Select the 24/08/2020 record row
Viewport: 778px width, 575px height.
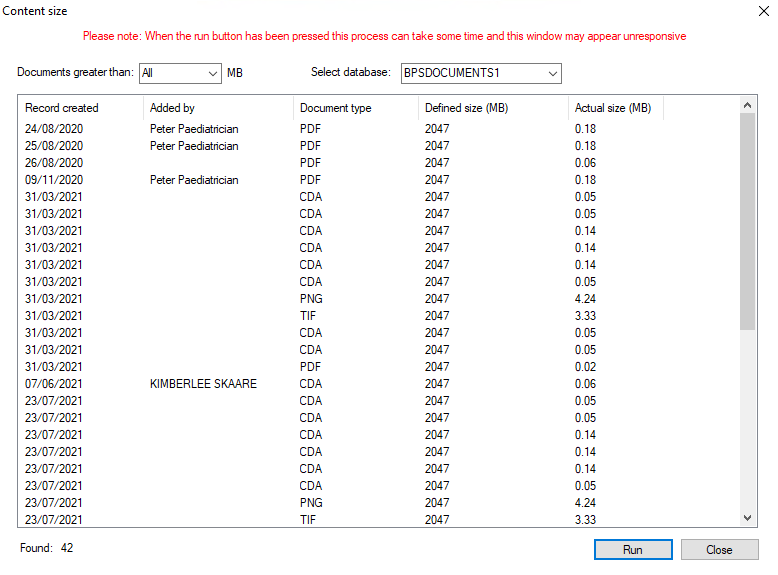pyautogui.click(x=379, y=129)
